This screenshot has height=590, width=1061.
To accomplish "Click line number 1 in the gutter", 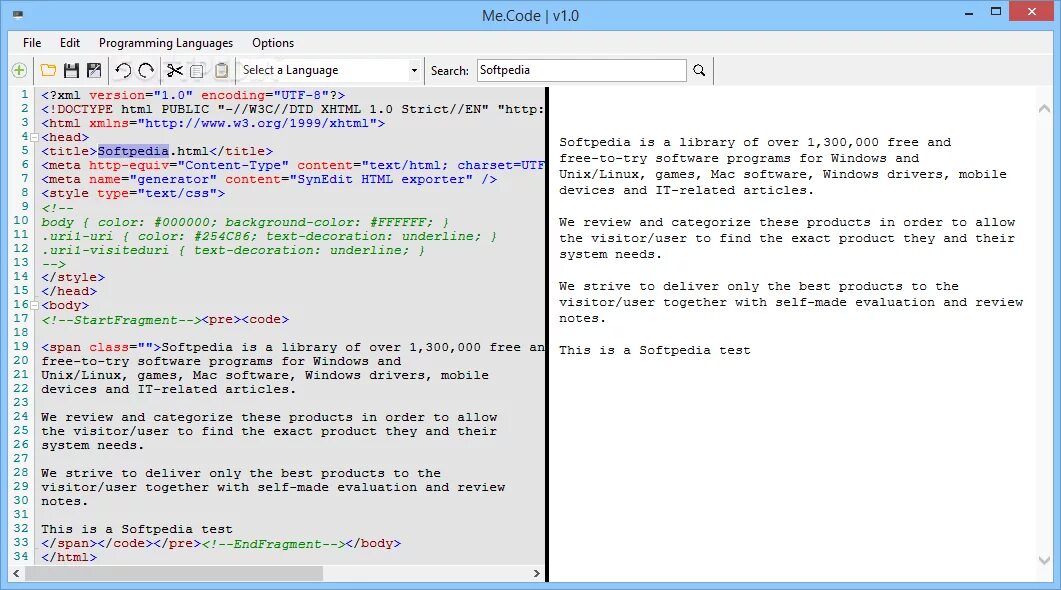I will click(24, 94).
